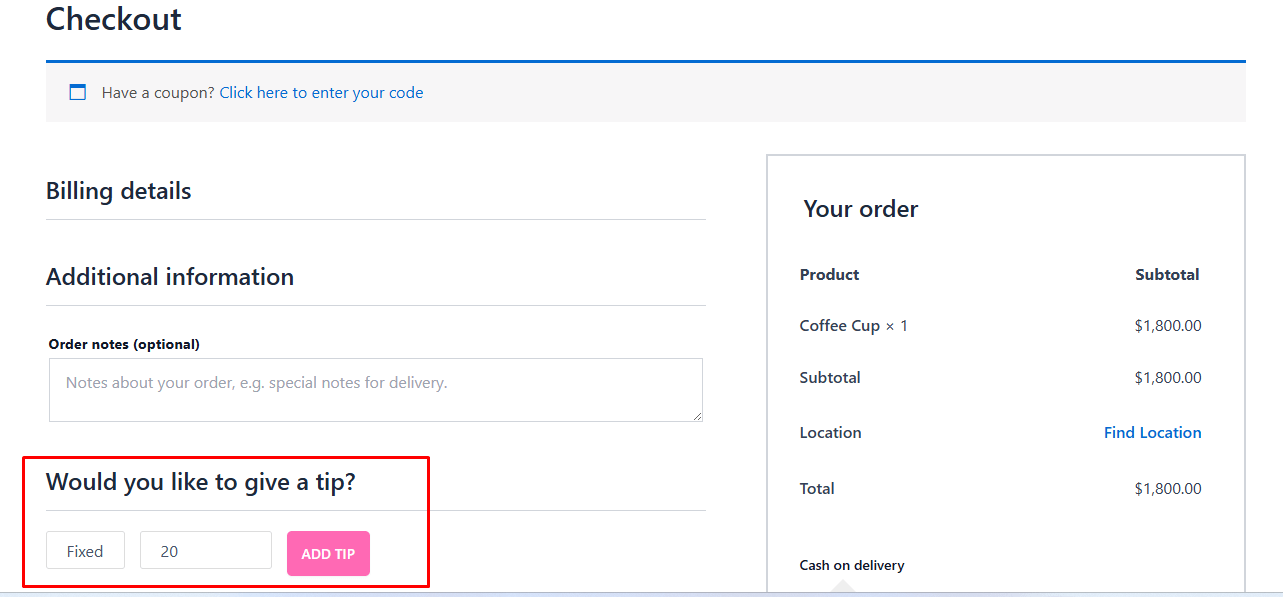The image size is (1283, 597).
Task: Select the Cash on delivery payment option
Action: (x=852, y=565)
